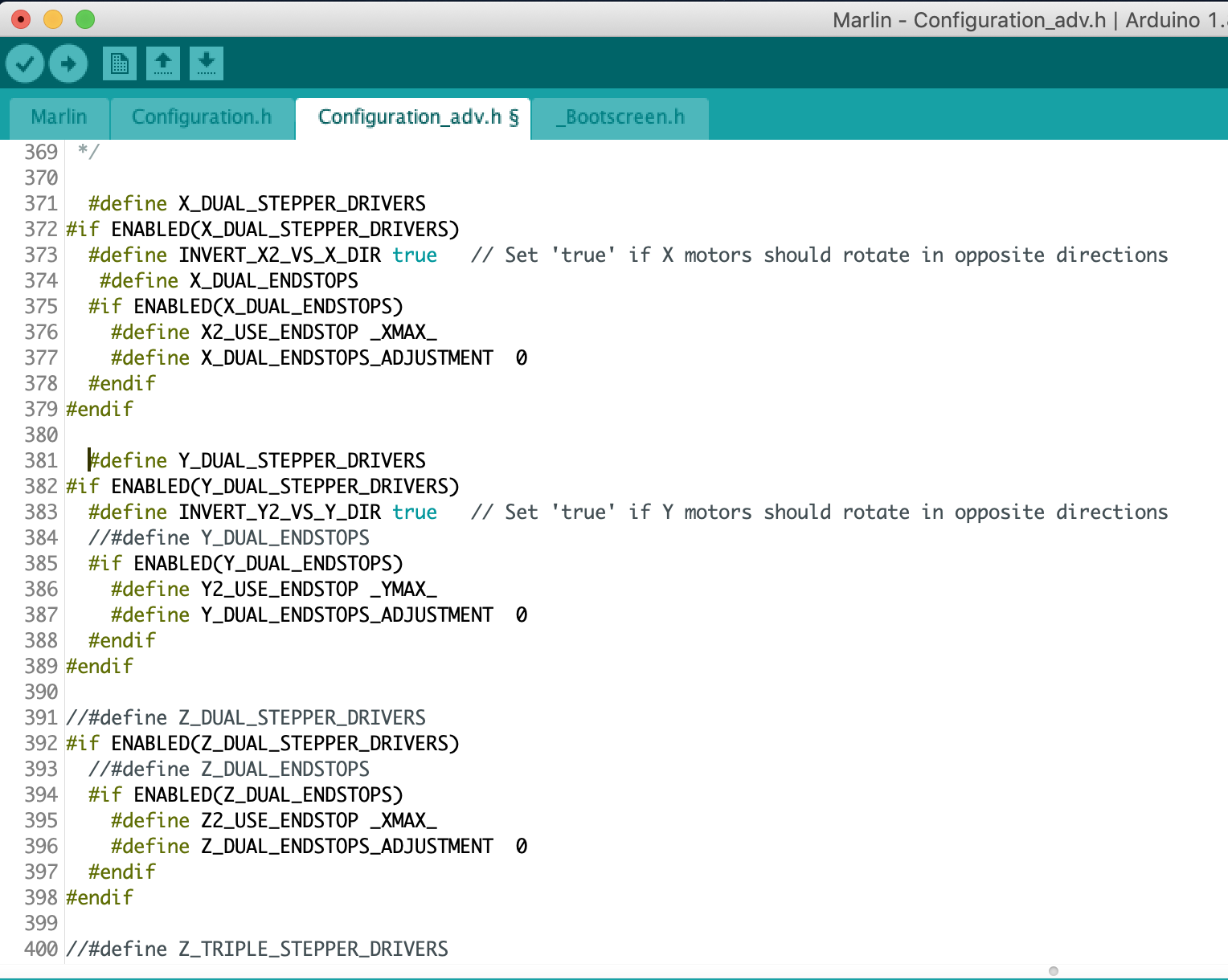Place cursor on Z_TRIPLE_STEPPER_DRIVERS line

pos(313,949)
